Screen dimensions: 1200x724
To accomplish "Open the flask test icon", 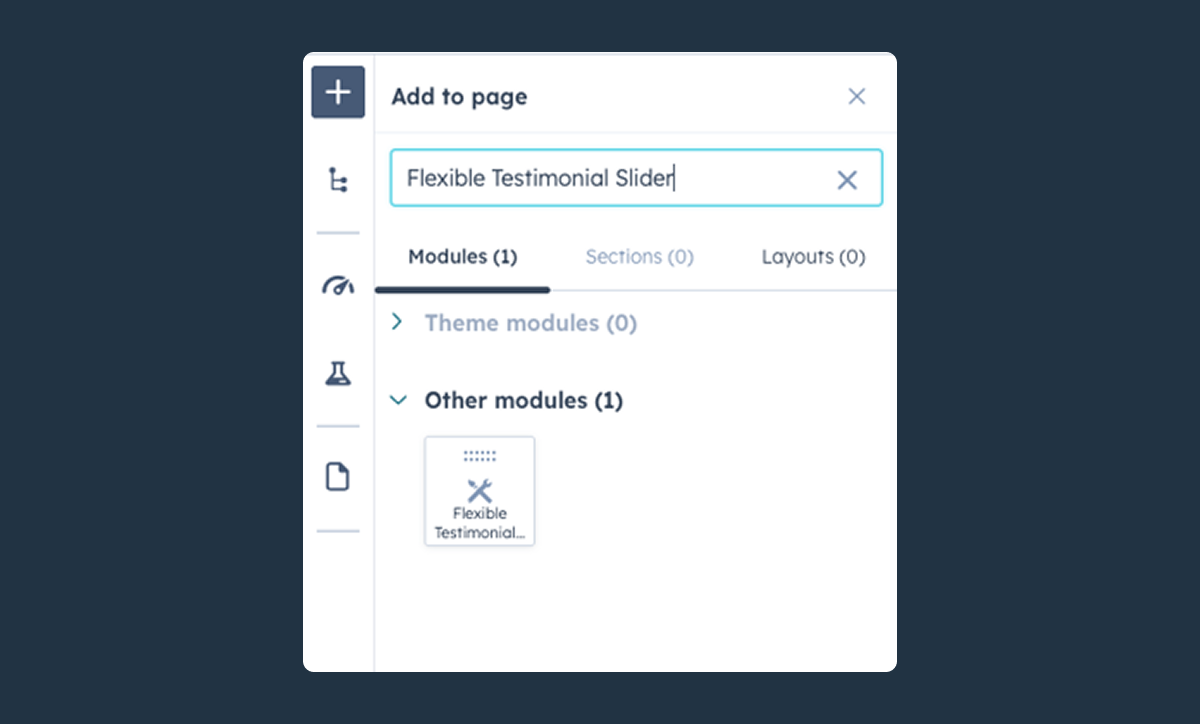I will pyautogui.click(x=338, y=374).
